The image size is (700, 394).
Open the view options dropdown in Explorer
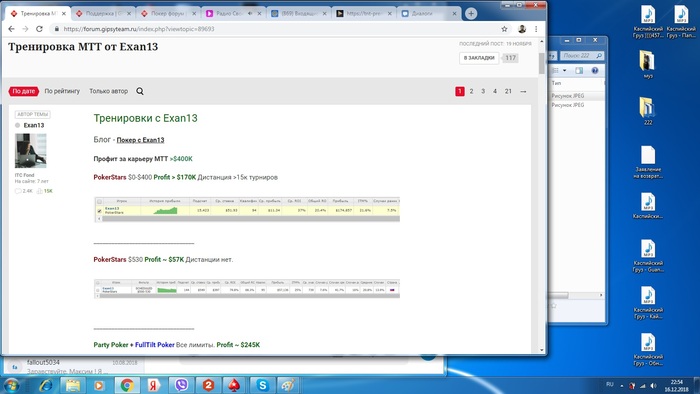[565, 71]
